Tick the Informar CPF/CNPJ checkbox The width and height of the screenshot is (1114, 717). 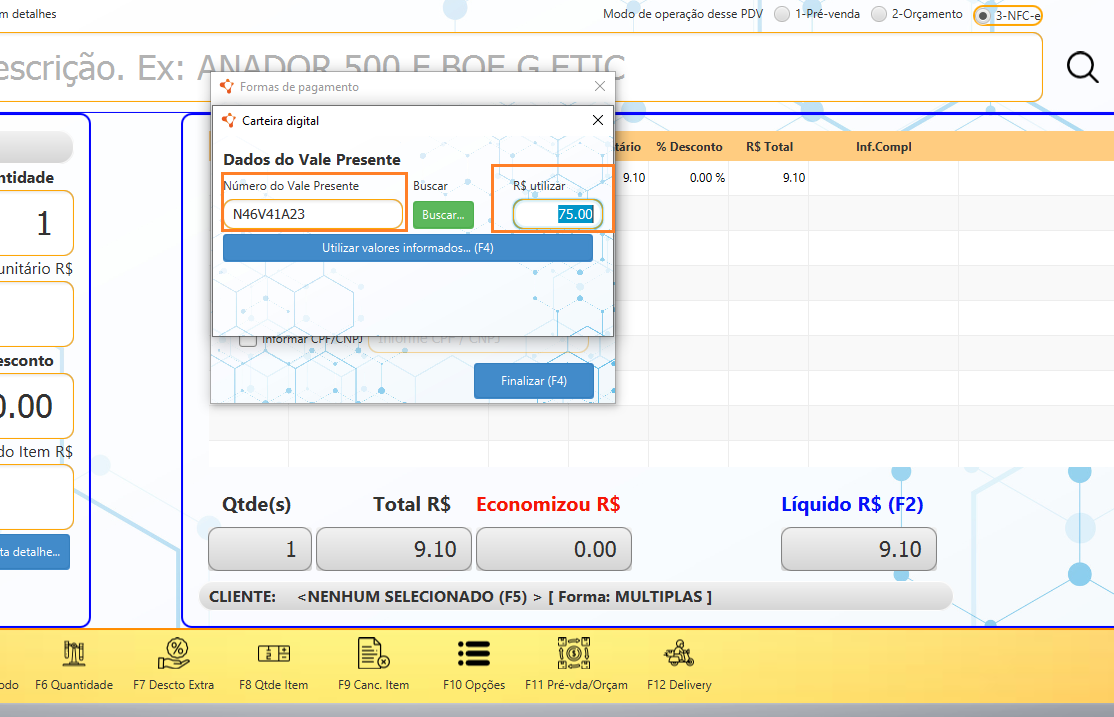click(248, 340)
